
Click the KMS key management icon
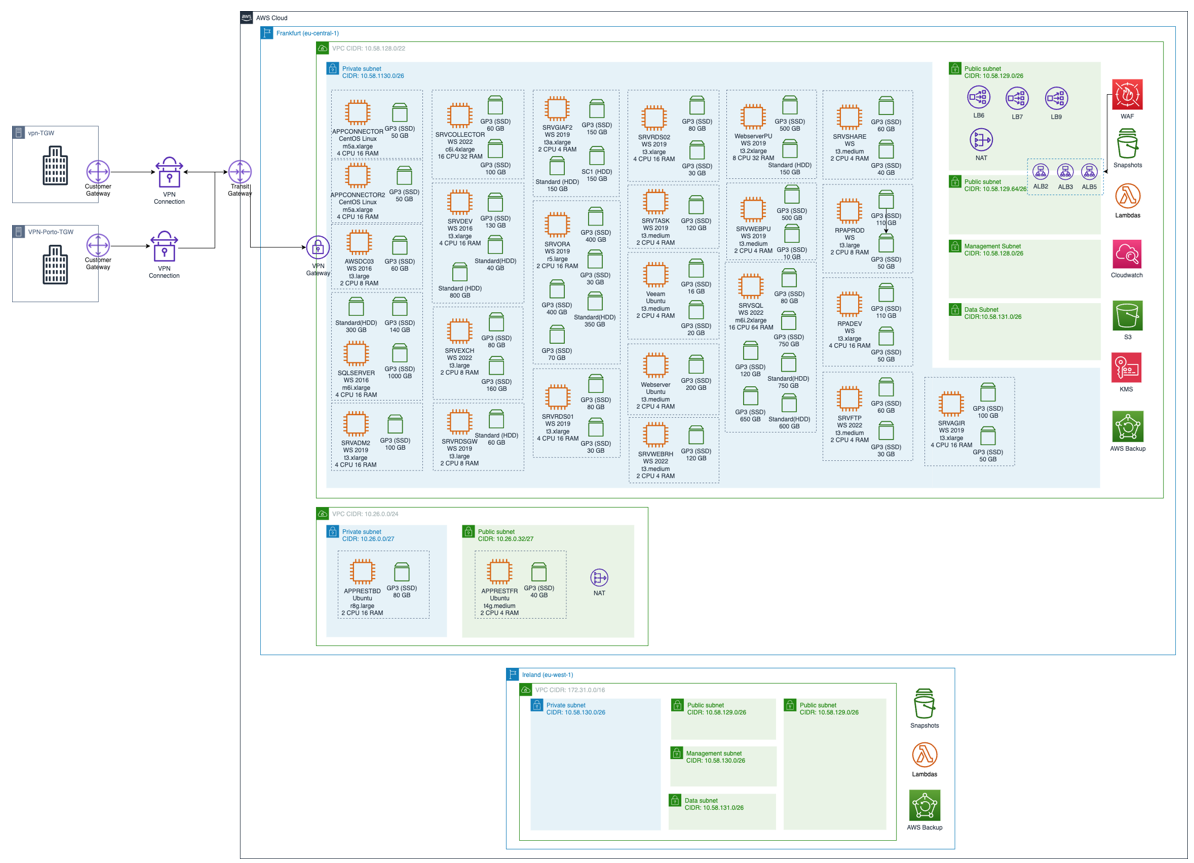pyautogui.click(x=1127, y=368)
